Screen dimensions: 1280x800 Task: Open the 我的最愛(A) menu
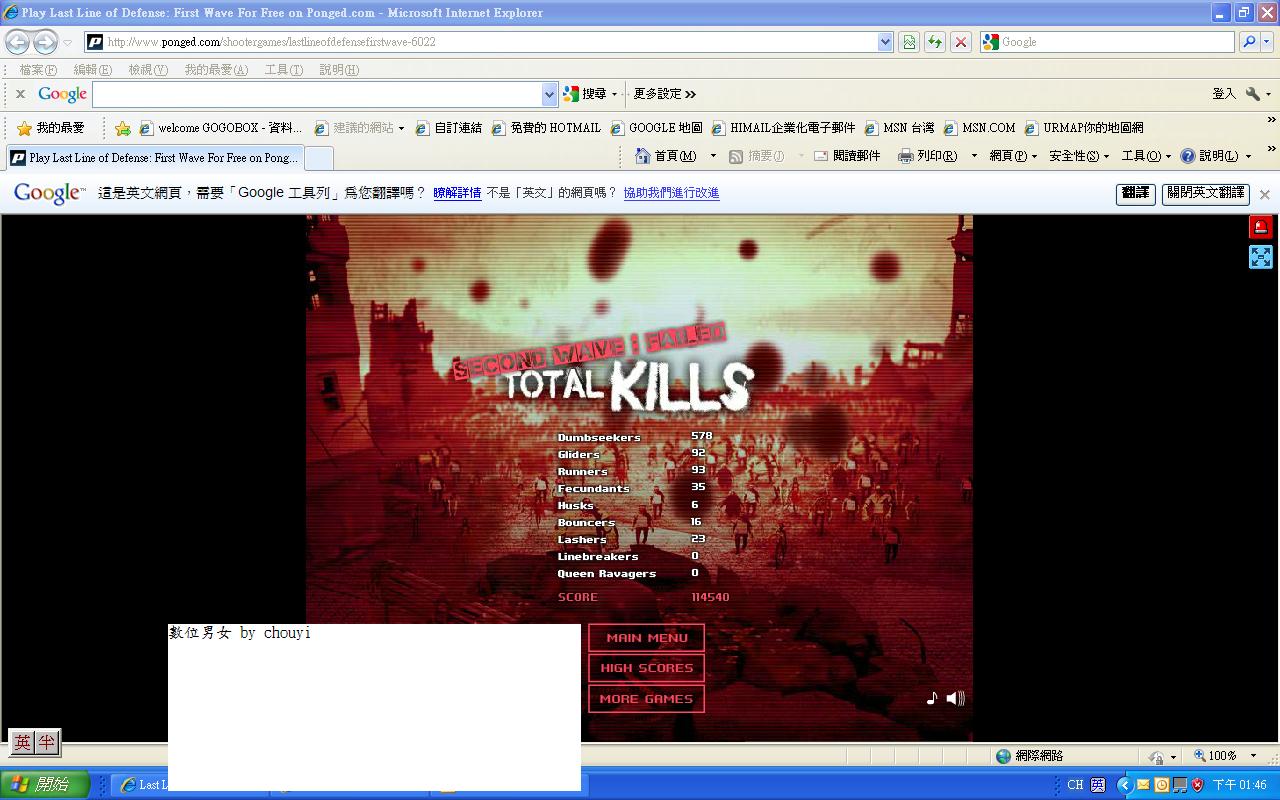[x=216, y=70]
